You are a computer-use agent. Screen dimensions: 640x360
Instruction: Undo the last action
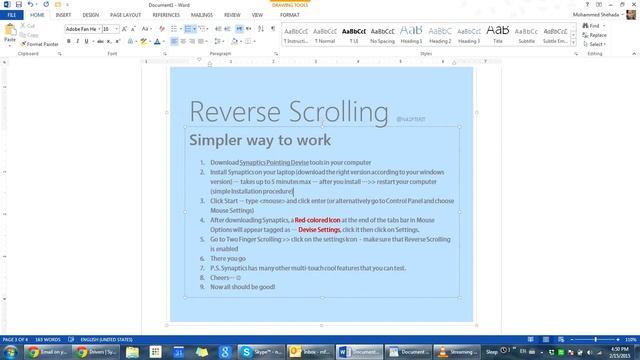30,4
